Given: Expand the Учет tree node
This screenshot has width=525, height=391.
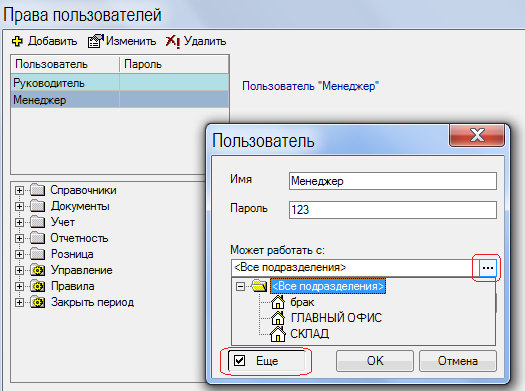Looking at the screenshot, I should point(19,222).
